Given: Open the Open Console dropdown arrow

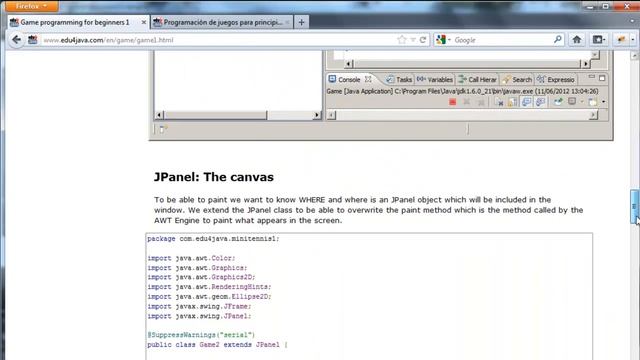Looking at the screenshot, I should coord(603,102).
